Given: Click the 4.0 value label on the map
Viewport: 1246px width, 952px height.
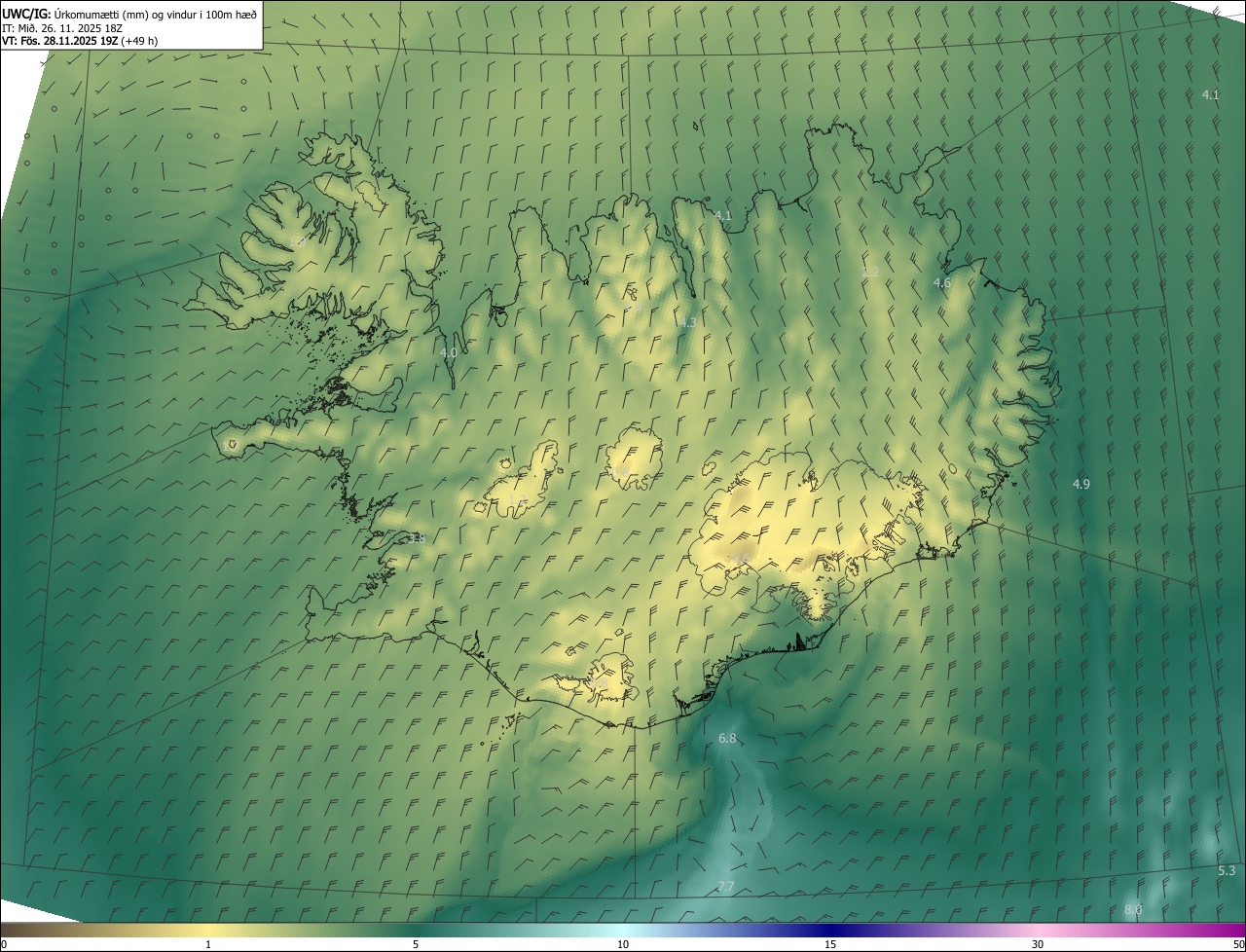Looking at the screenshot, I should (x=448, y=352).
